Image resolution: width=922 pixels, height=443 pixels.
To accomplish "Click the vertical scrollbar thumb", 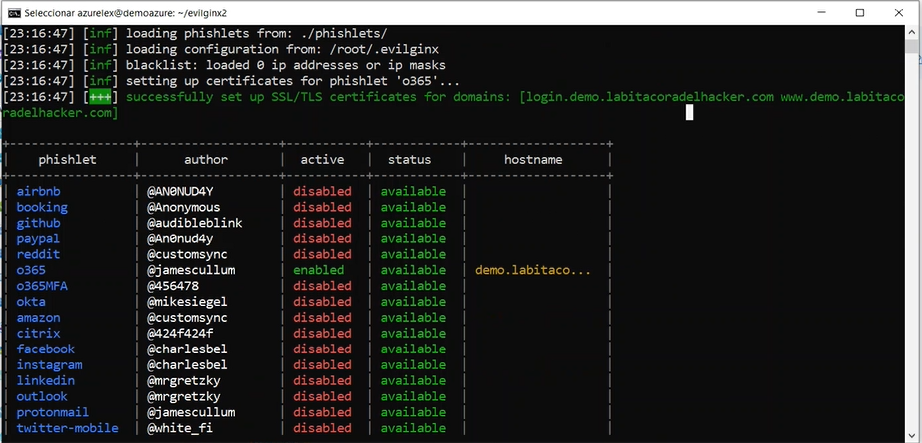I will pos(911,46).
